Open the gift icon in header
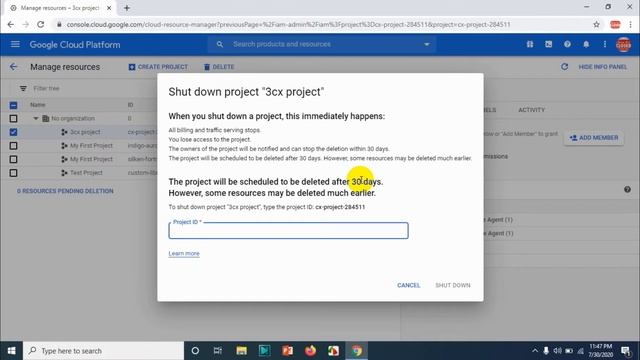640x360 pixels. 530,44
